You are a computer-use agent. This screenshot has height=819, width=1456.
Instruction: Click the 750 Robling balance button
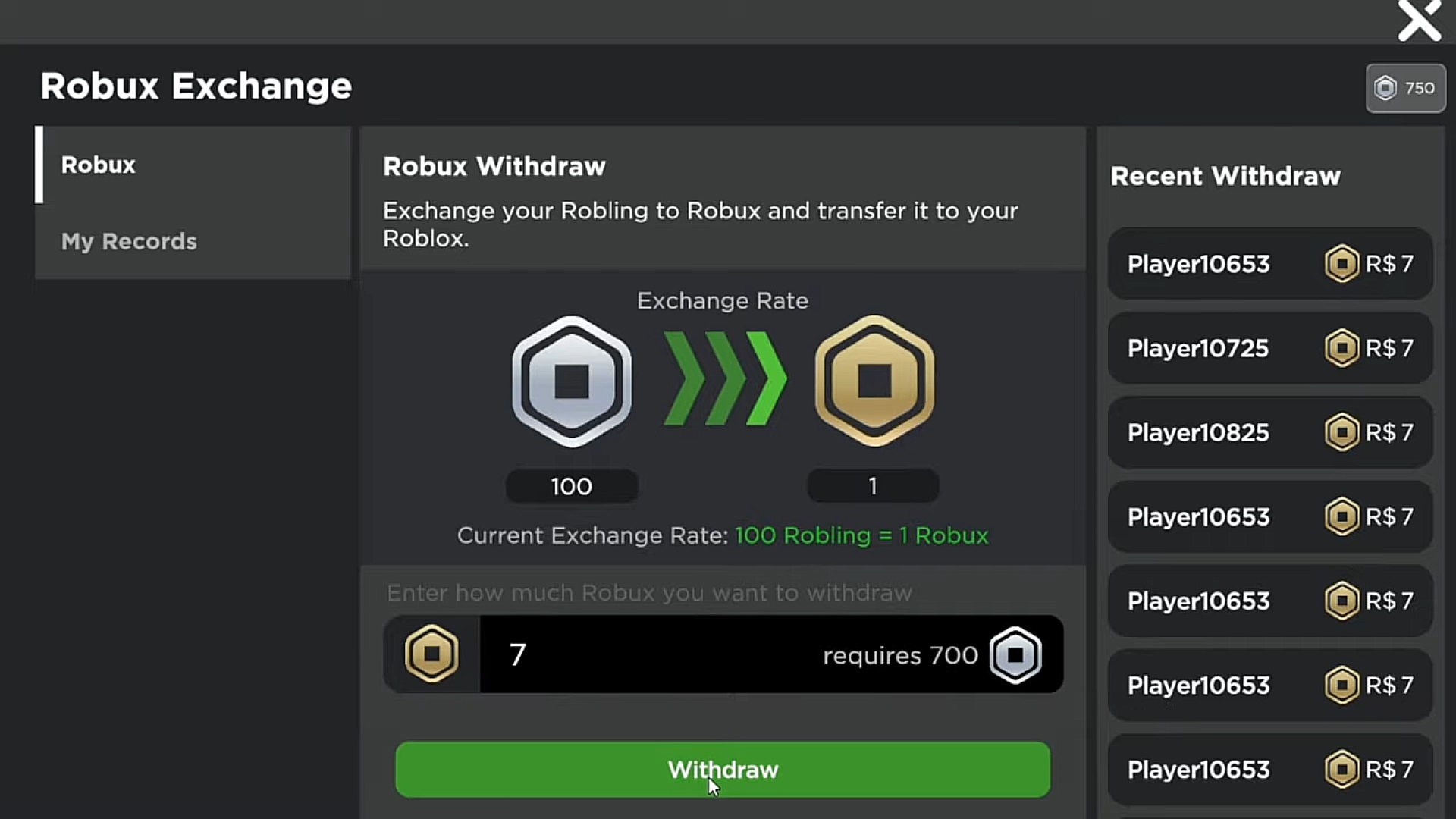click(1406, 88)
